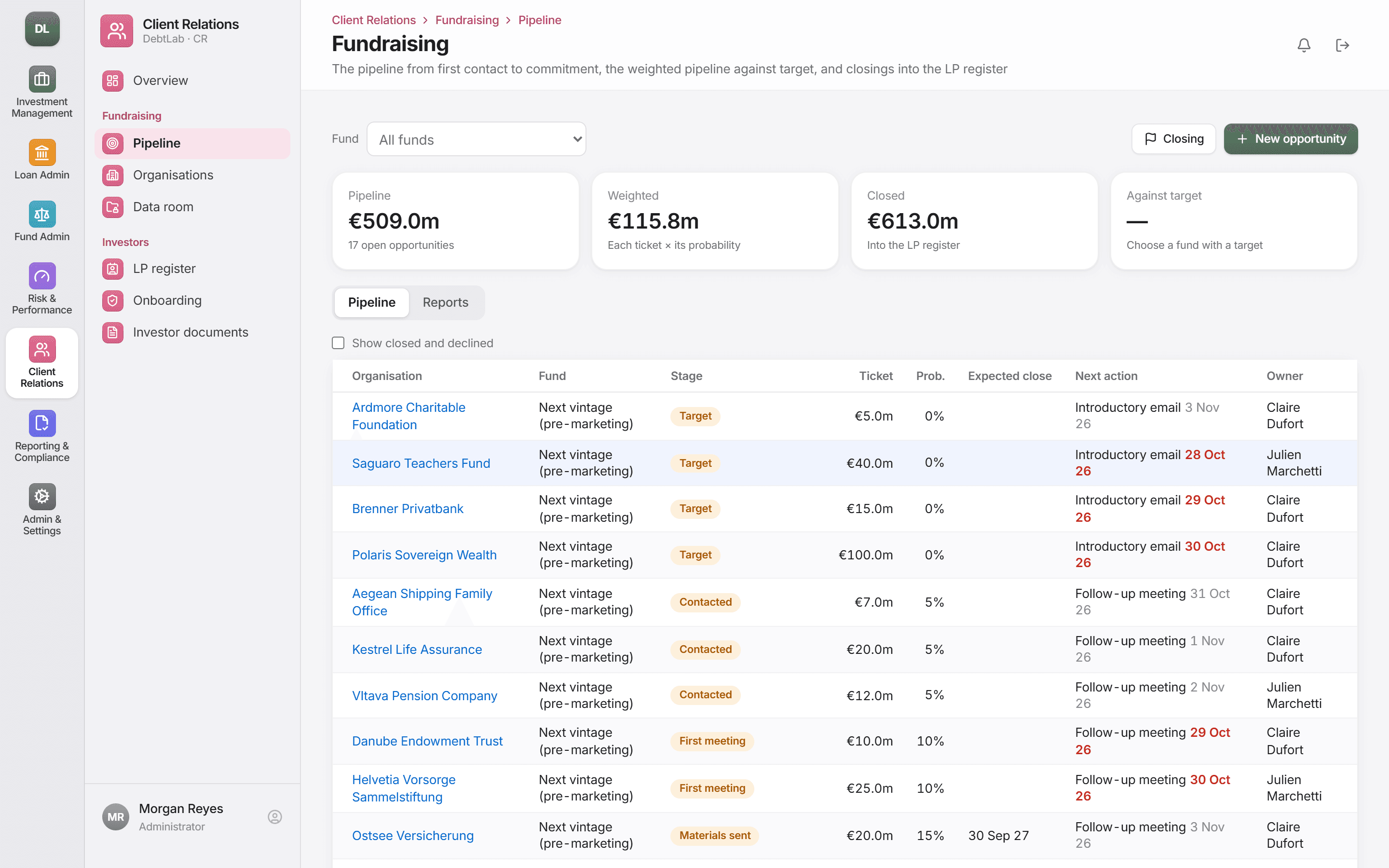Screen dimensions: 1389x868
Task: Open the Polaris Sovereign Wealth link
Action: 424,555
